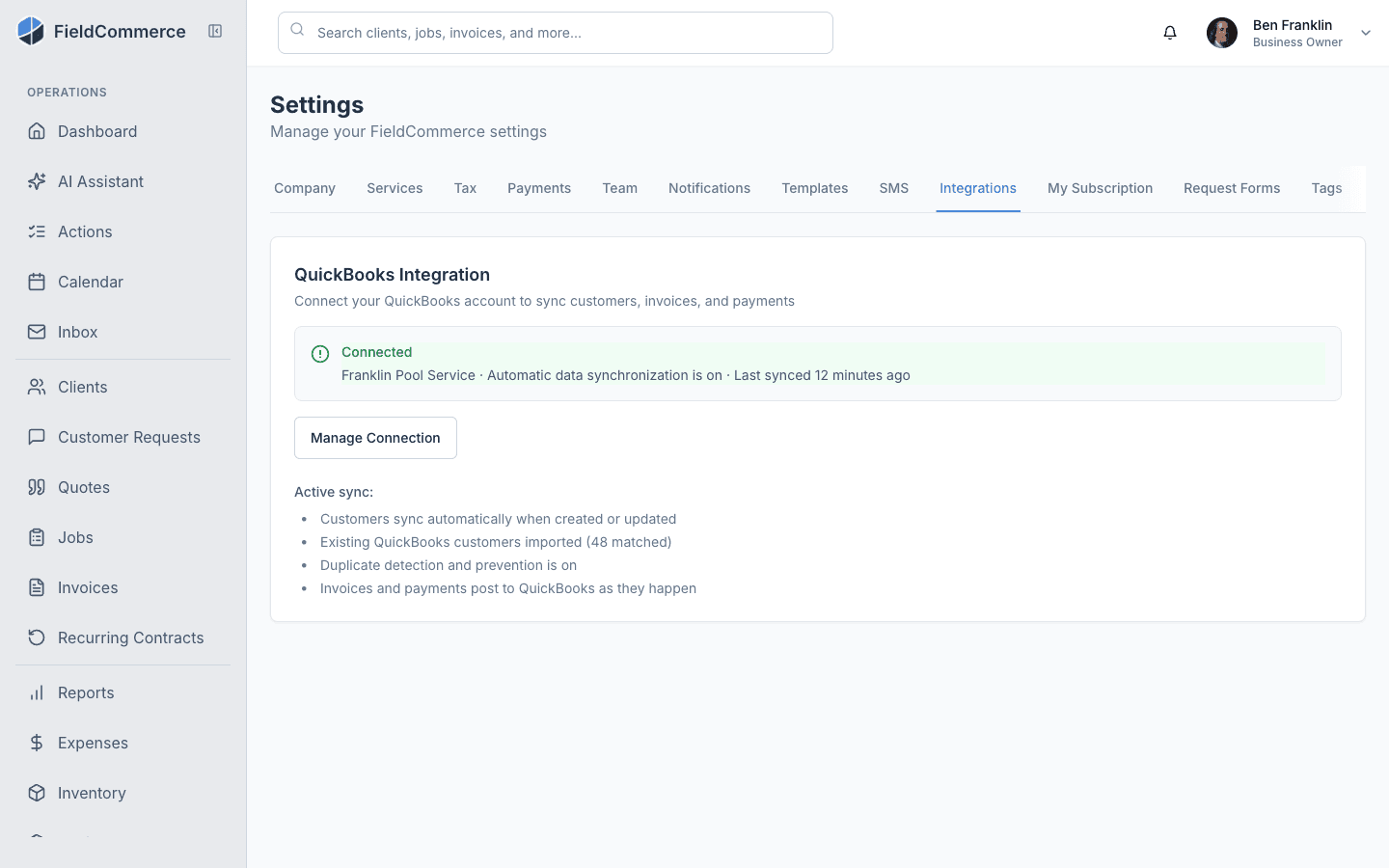The height and width of the screenshot is (868, 1389).
Task: Click the Recurring Contracts refresh icon
Action: (x=37, y=637)
